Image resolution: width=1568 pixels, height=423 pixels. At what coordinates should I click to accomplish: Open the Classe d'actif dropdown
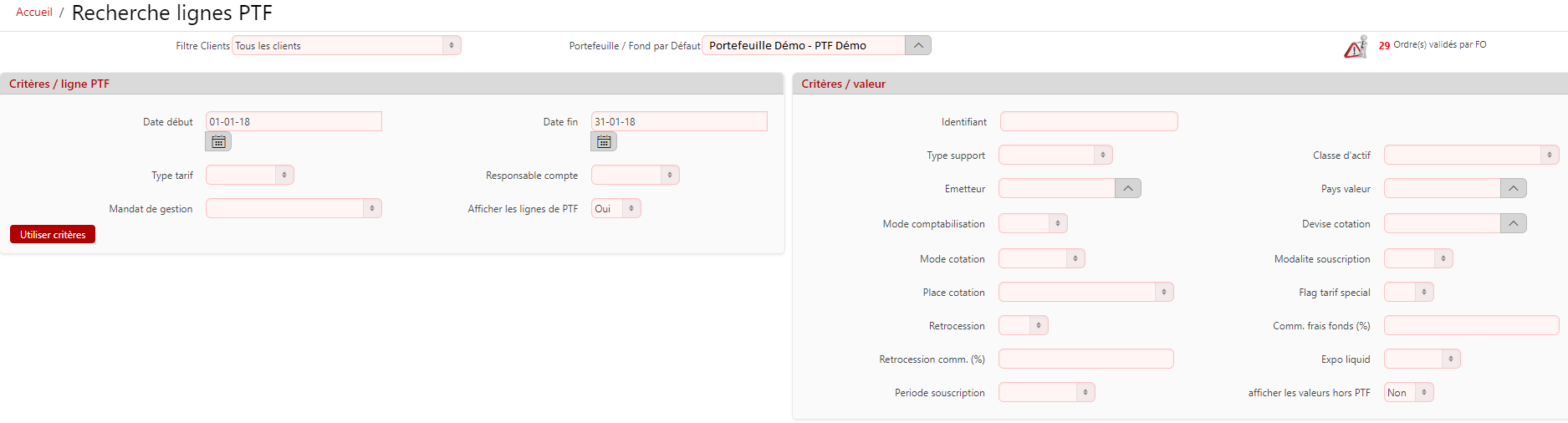click(x=1471, y=155)
